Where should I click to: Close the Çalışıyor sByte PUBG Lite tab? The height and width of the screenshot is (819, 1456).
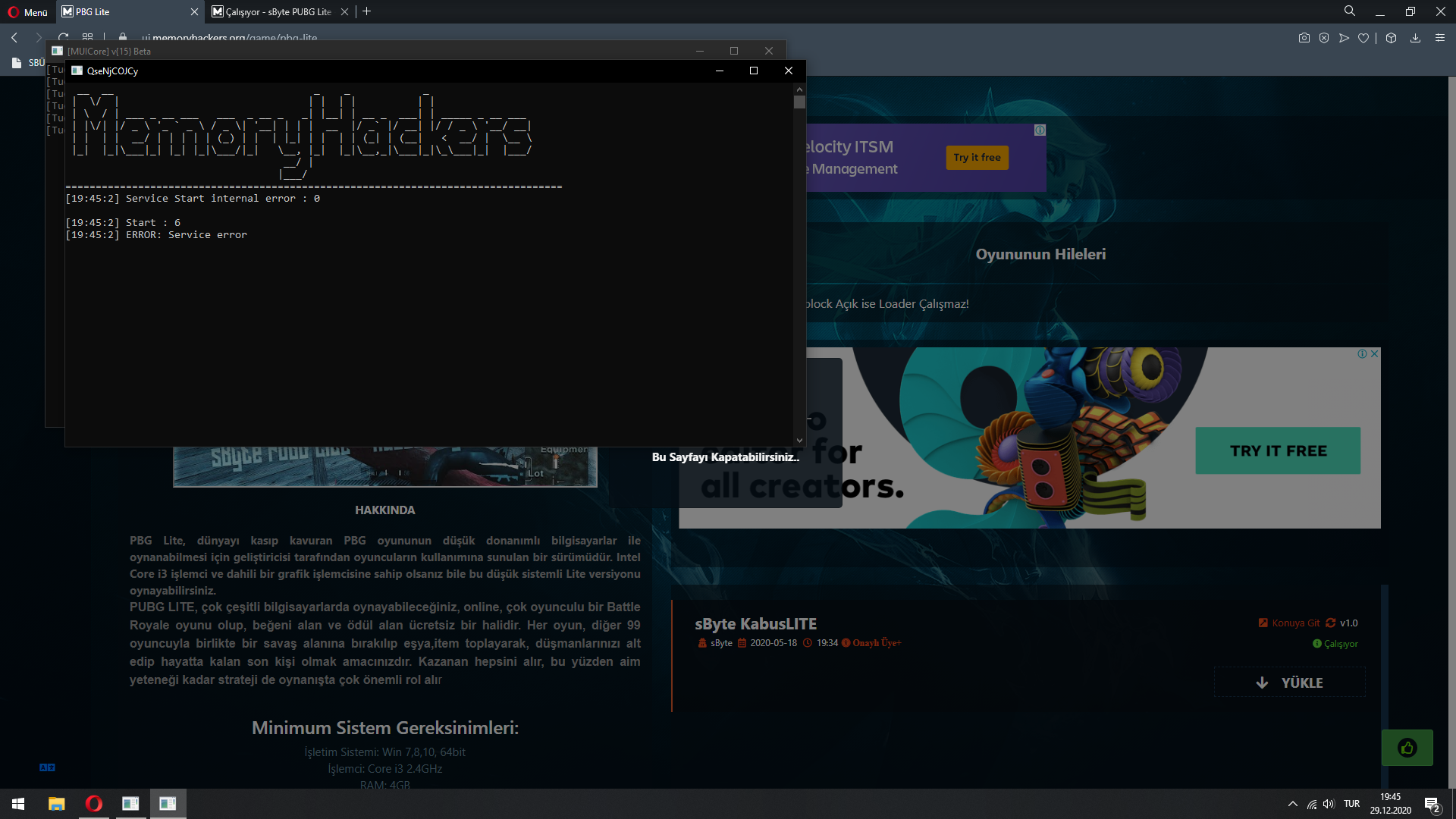344,11
